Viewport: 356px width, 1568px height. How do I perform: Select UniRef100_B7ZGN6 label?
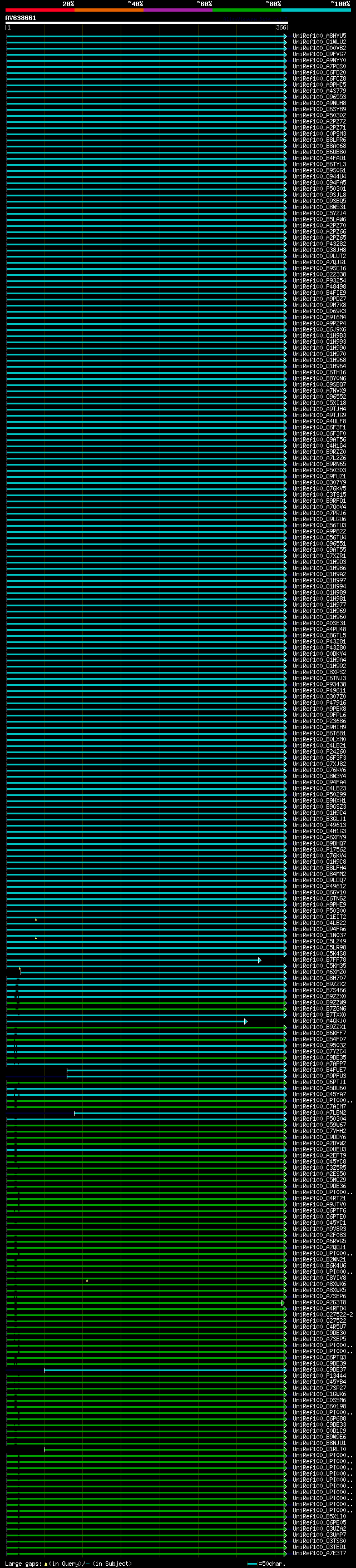319,1008
